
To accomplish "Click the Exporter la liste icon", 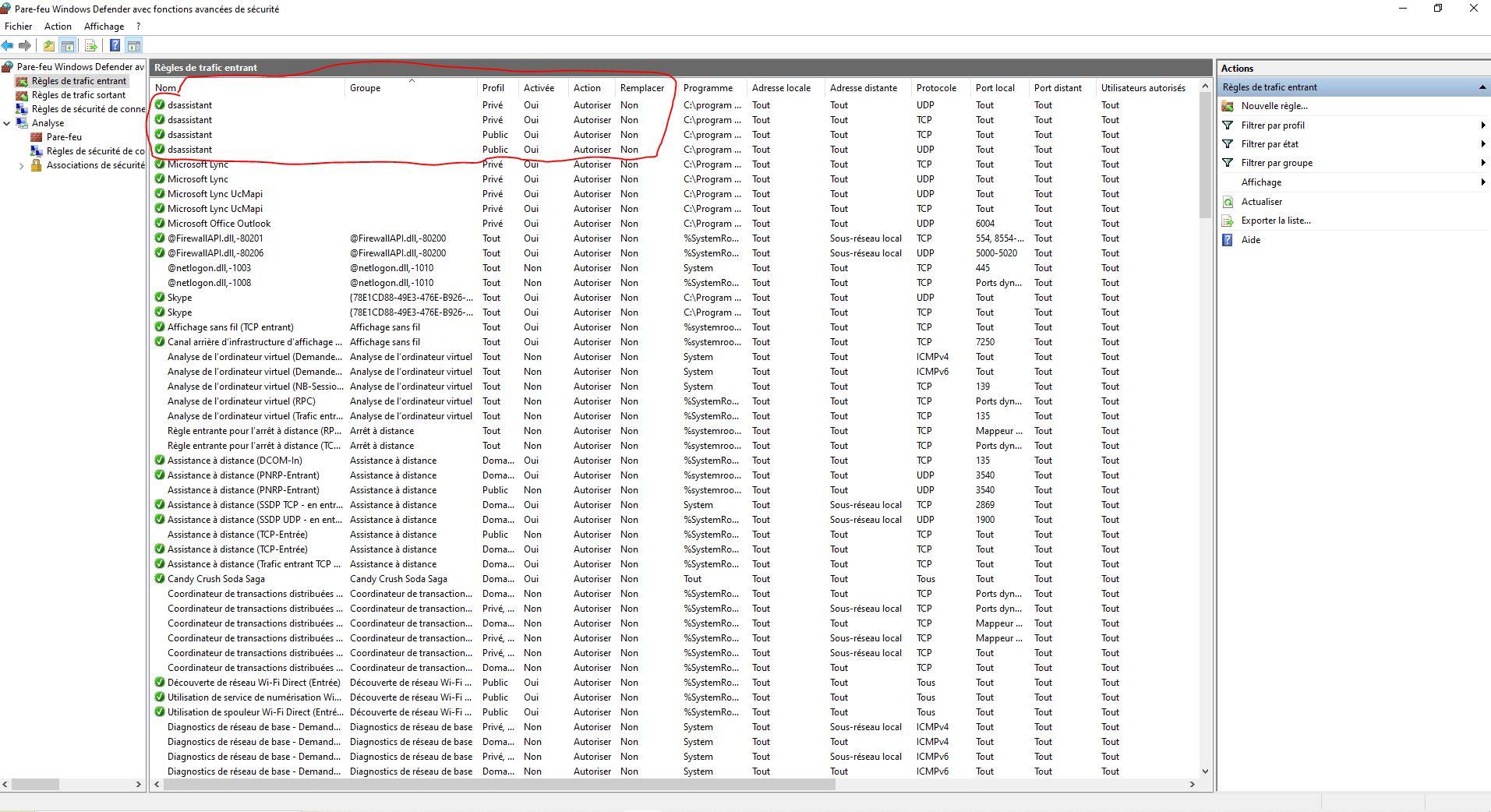I will pyautogui.click(x=1228, y=221).
